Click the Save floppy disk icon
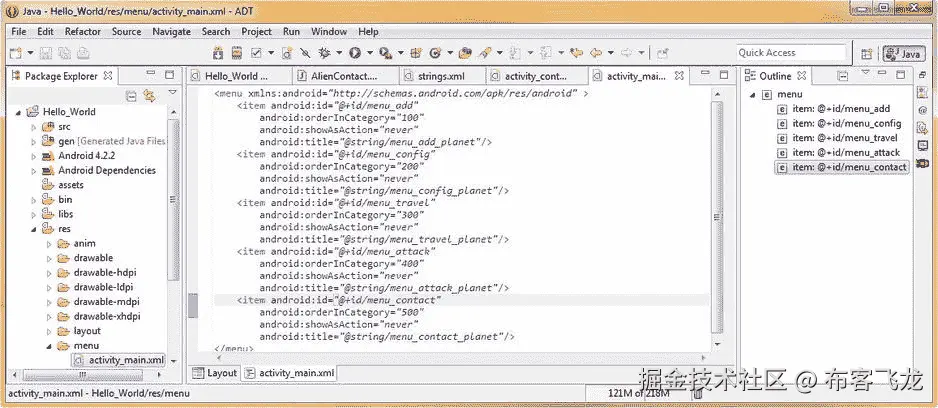 point(45,53)
